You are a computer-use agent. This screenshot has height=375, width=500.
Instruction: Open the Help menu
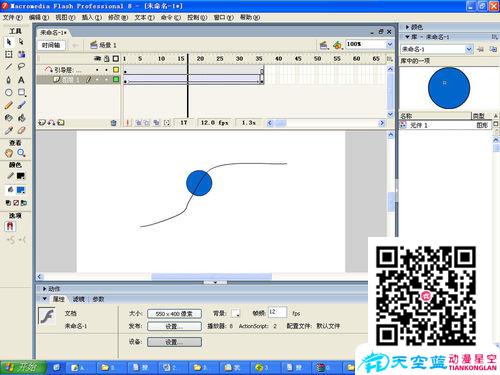click(250, 17)
